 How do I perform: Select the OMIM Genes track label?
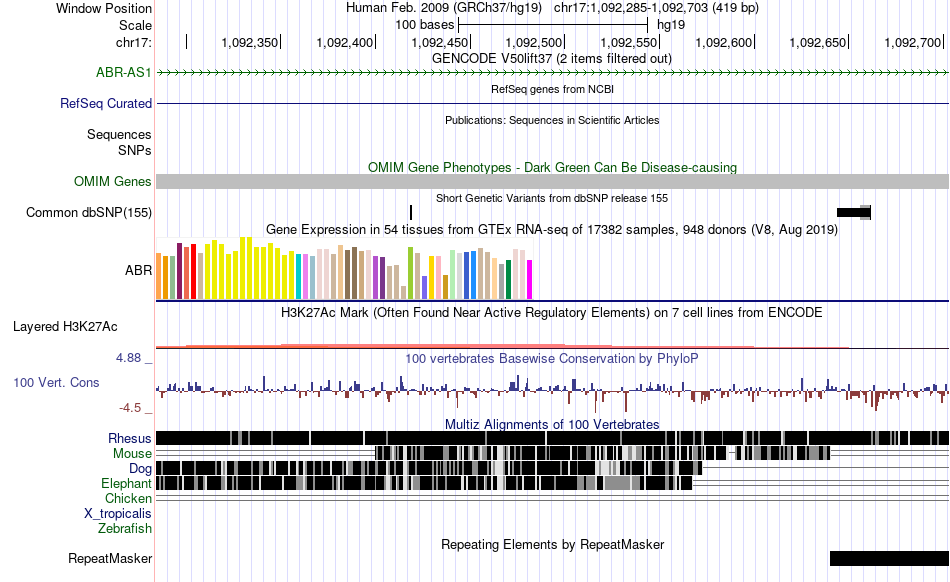click(x=113, y=182)
